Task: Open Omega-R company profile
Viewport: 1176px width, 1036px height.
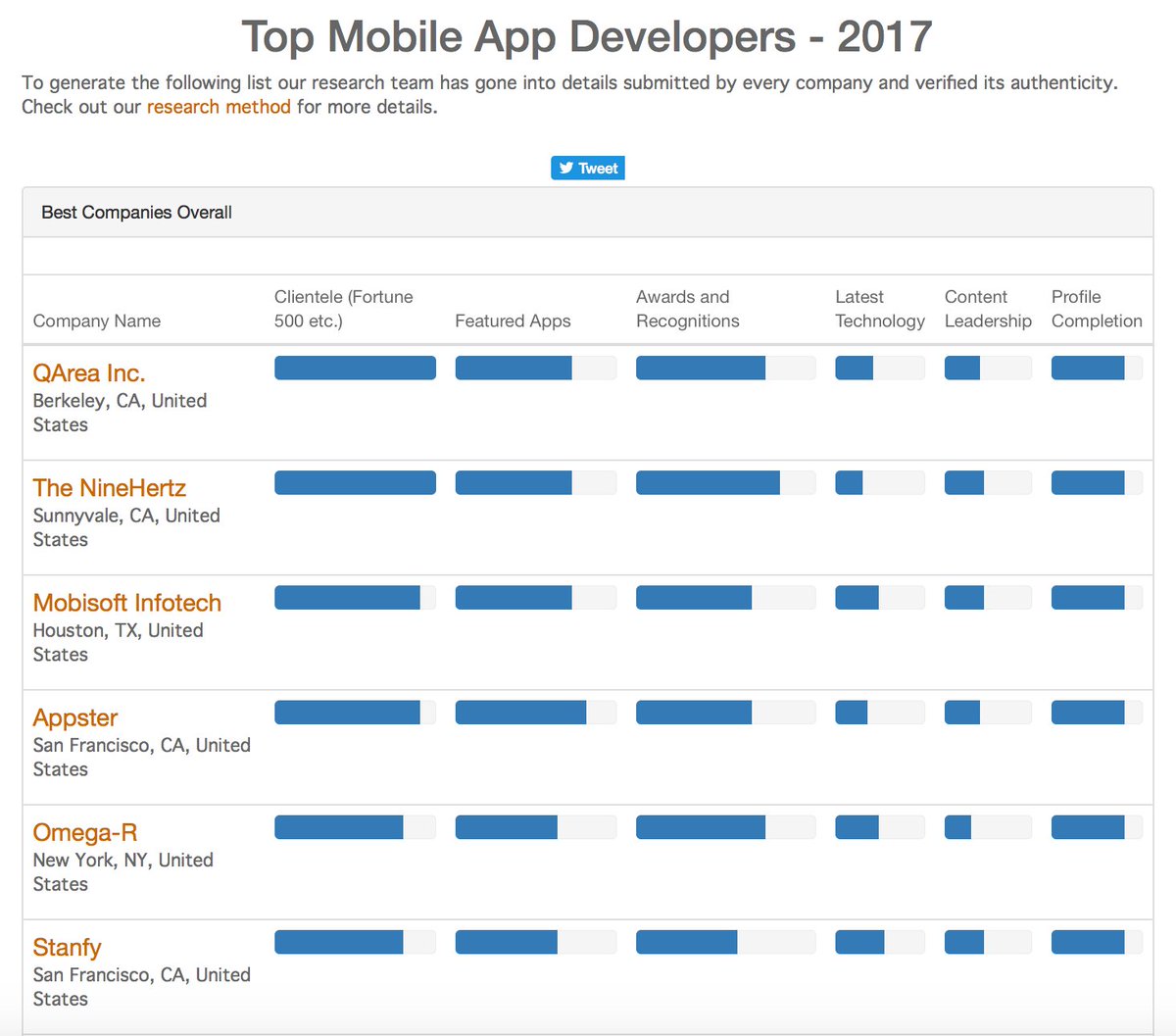Action: [85, 832]
